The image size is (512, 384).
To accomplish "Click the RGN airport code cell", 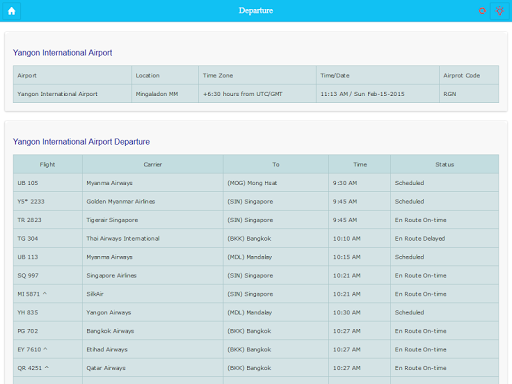I will click(x=469, y=94).
